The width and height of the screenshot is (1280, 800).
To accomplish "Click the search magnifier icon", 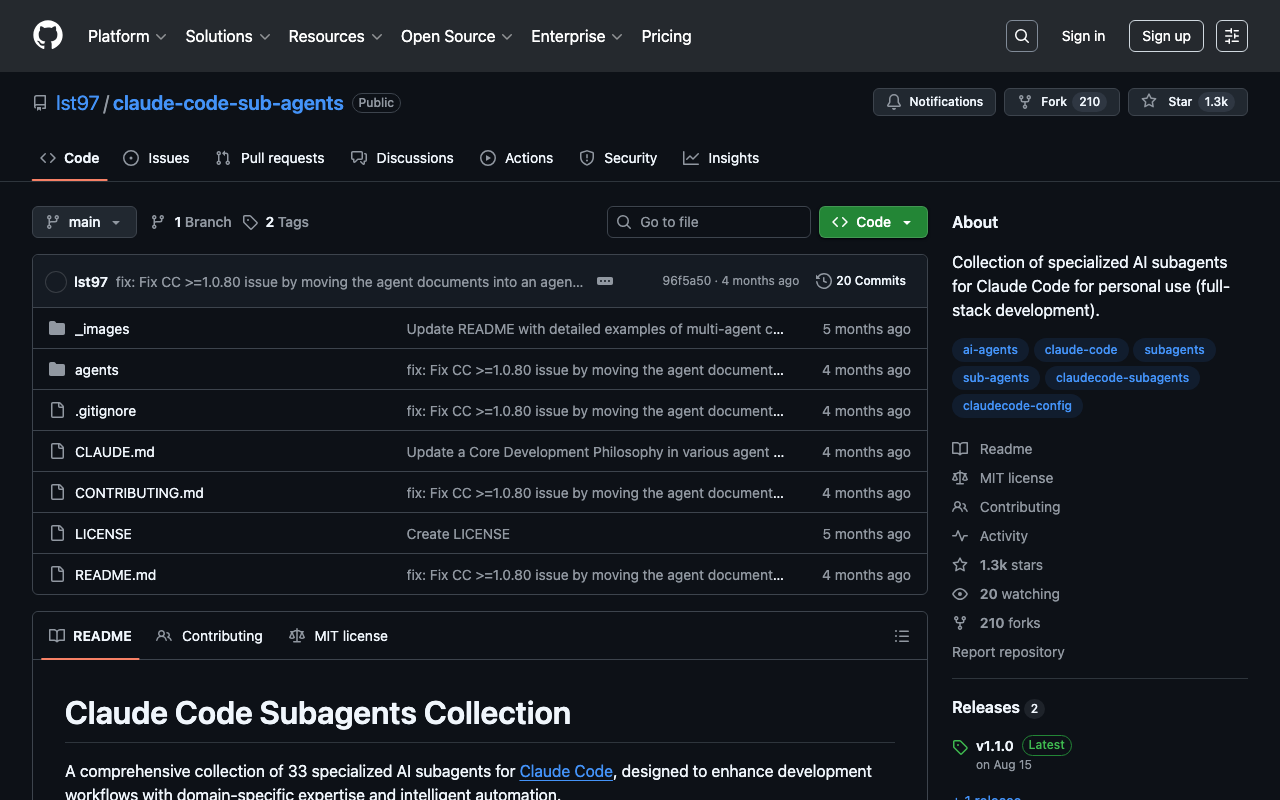I will [x=1022, y=36].
